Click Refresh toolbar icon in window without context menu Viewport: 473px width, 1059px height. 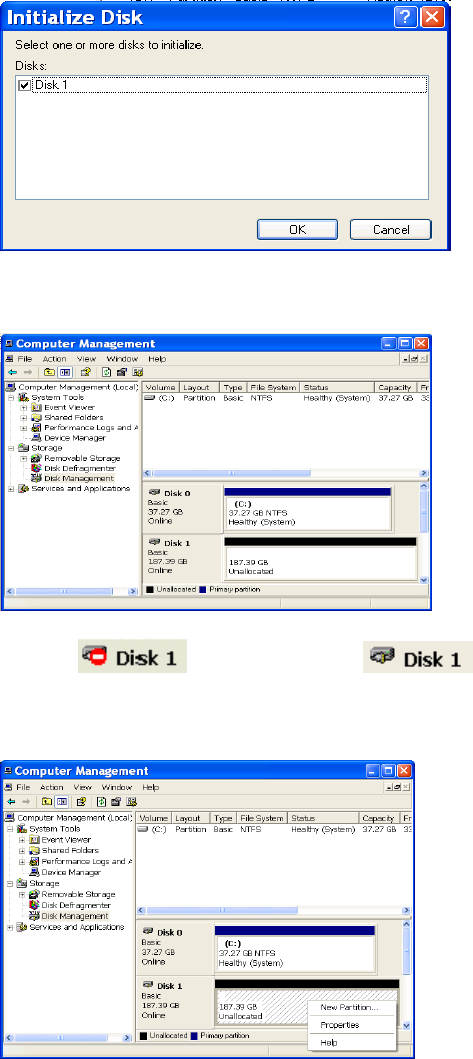pyautogui.click(x=106, y=372)
